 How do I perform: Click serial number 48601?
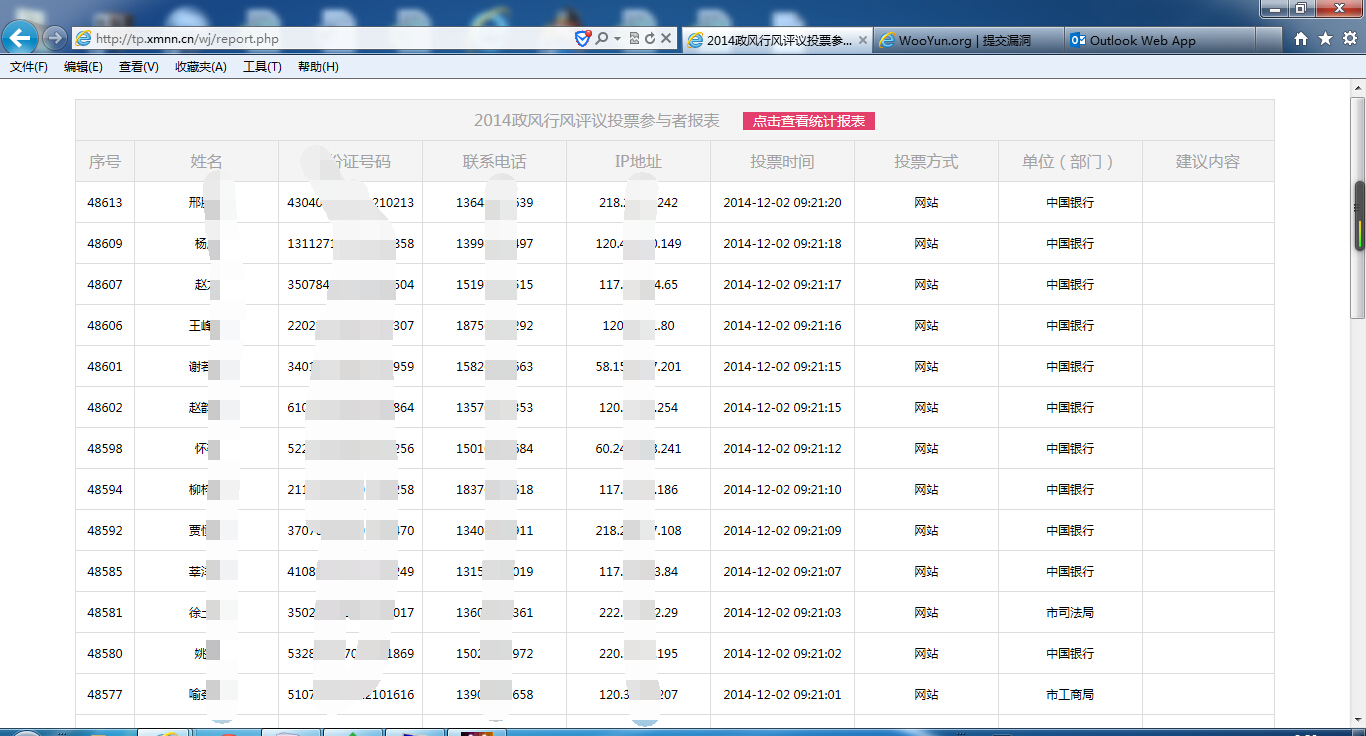[x=105, y=366]
